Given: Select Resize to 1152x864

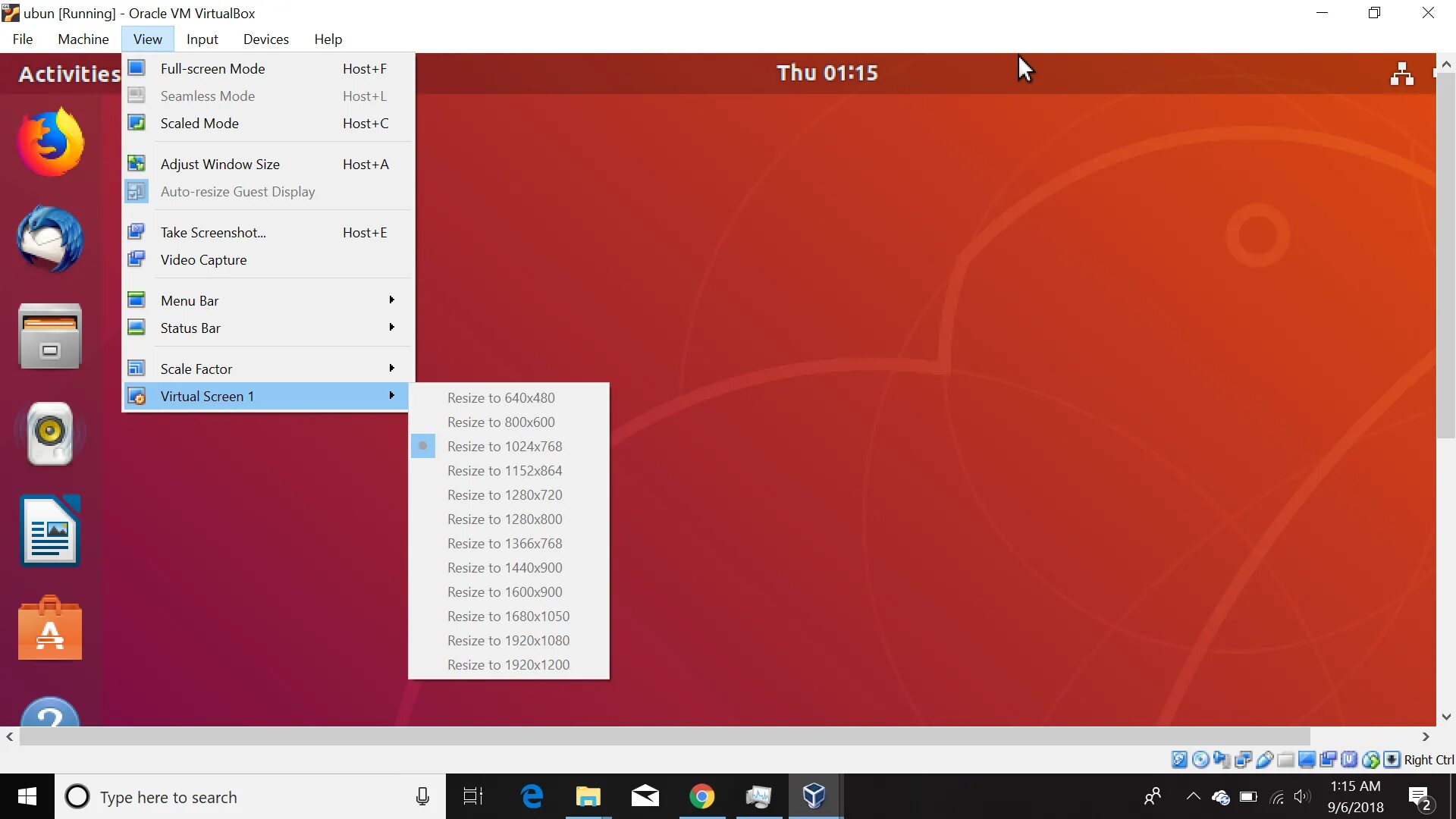Looking at the screenshot, I should pyautogui.click(x=509, y=471).
